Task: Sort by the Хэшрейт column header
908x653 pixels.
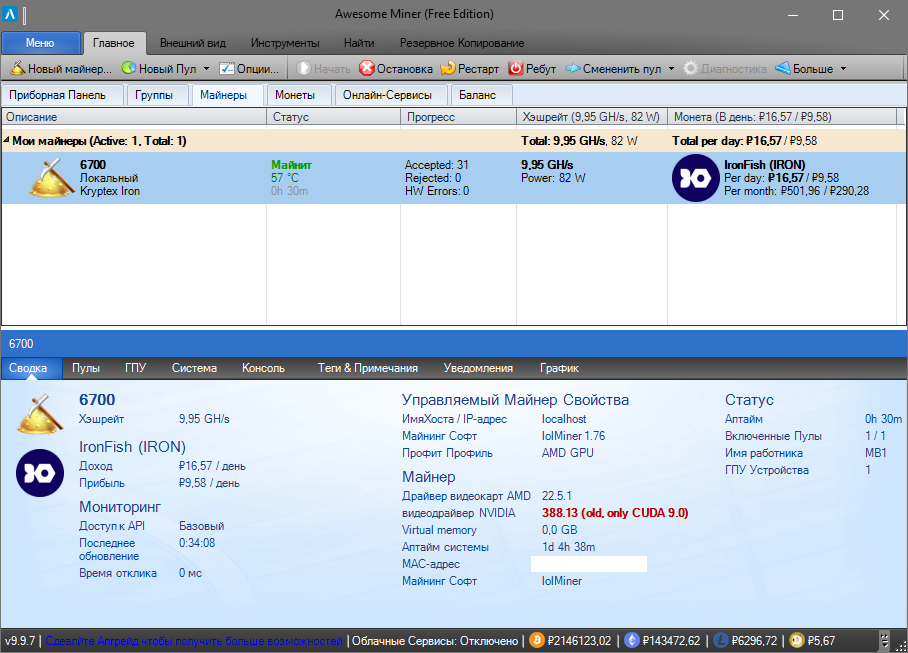Action: (592, 117)
